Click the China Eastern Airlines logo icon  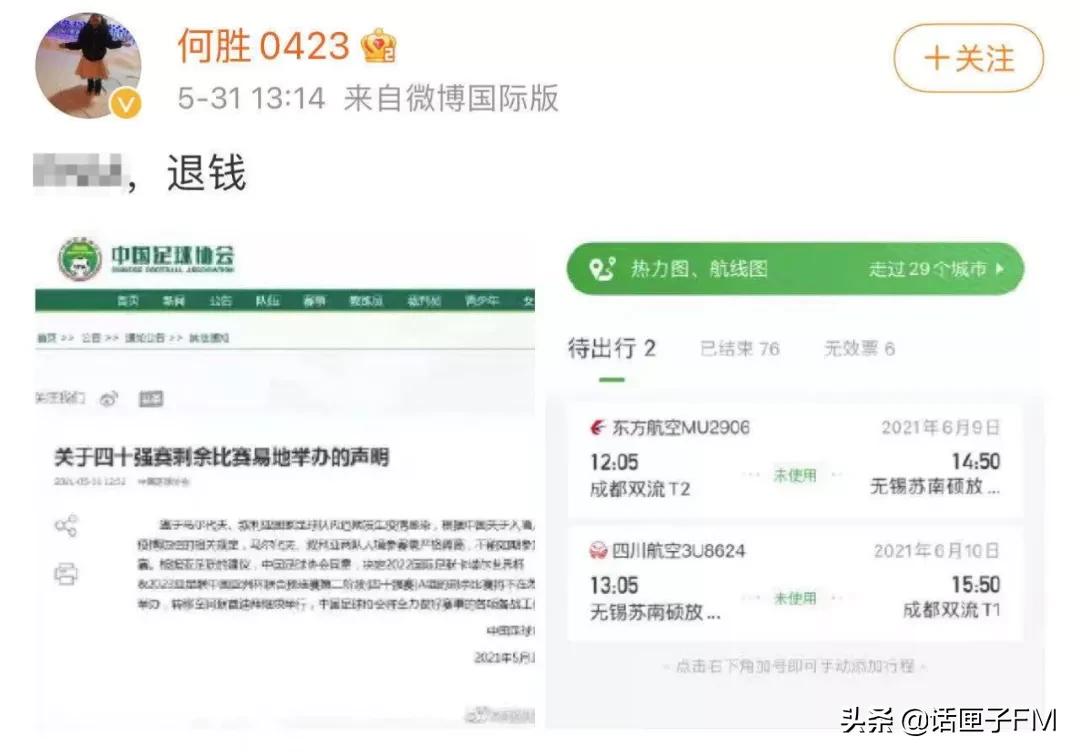tap(598, 427)
